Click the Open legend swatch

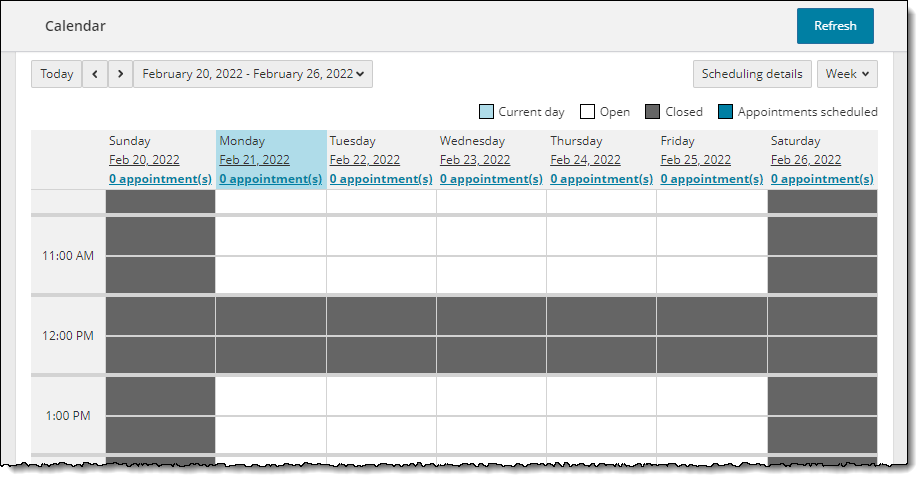click(587, 112)
